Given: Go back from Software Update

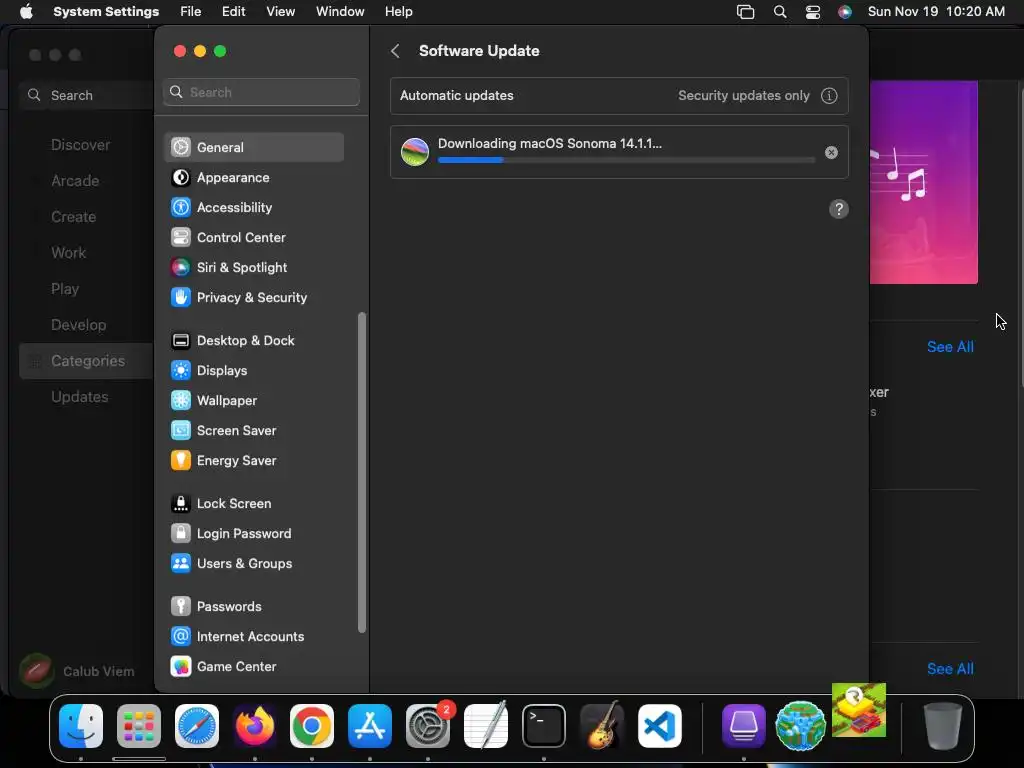Looking at the screenshot, I should coord(395,51).
